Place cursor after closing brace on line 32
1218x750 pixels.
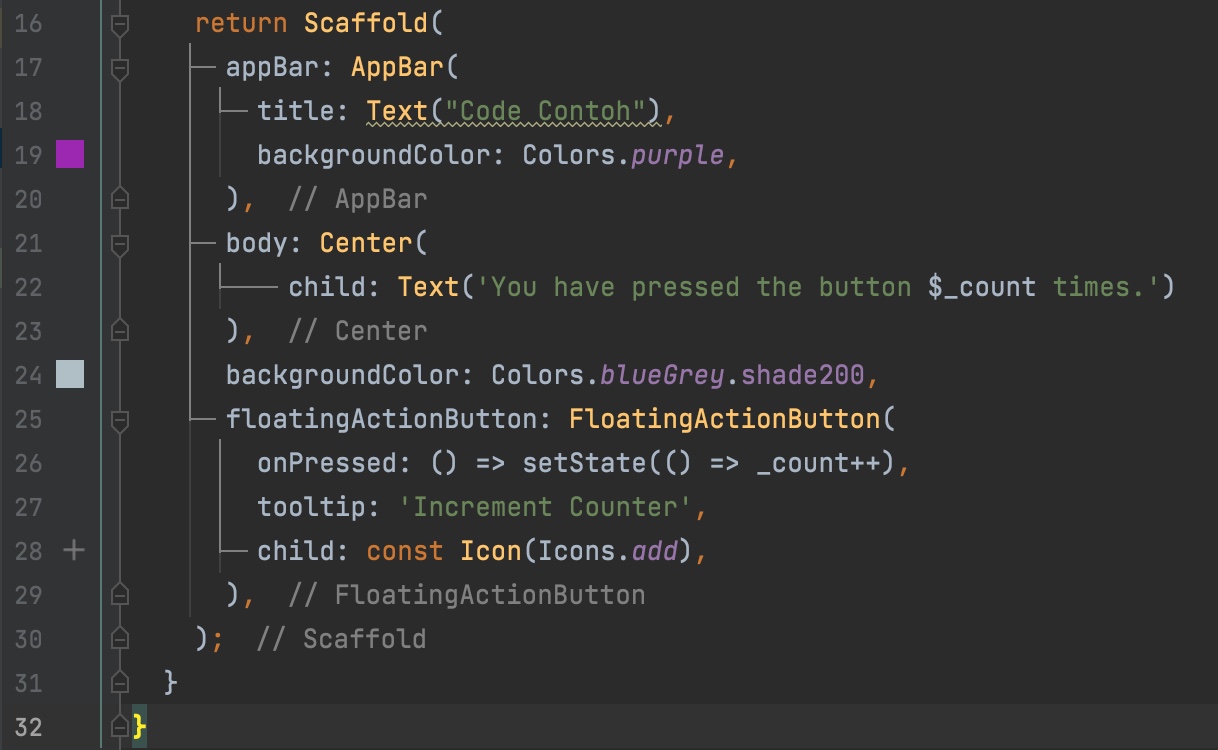pyautogui.click(x=148, y=726)
